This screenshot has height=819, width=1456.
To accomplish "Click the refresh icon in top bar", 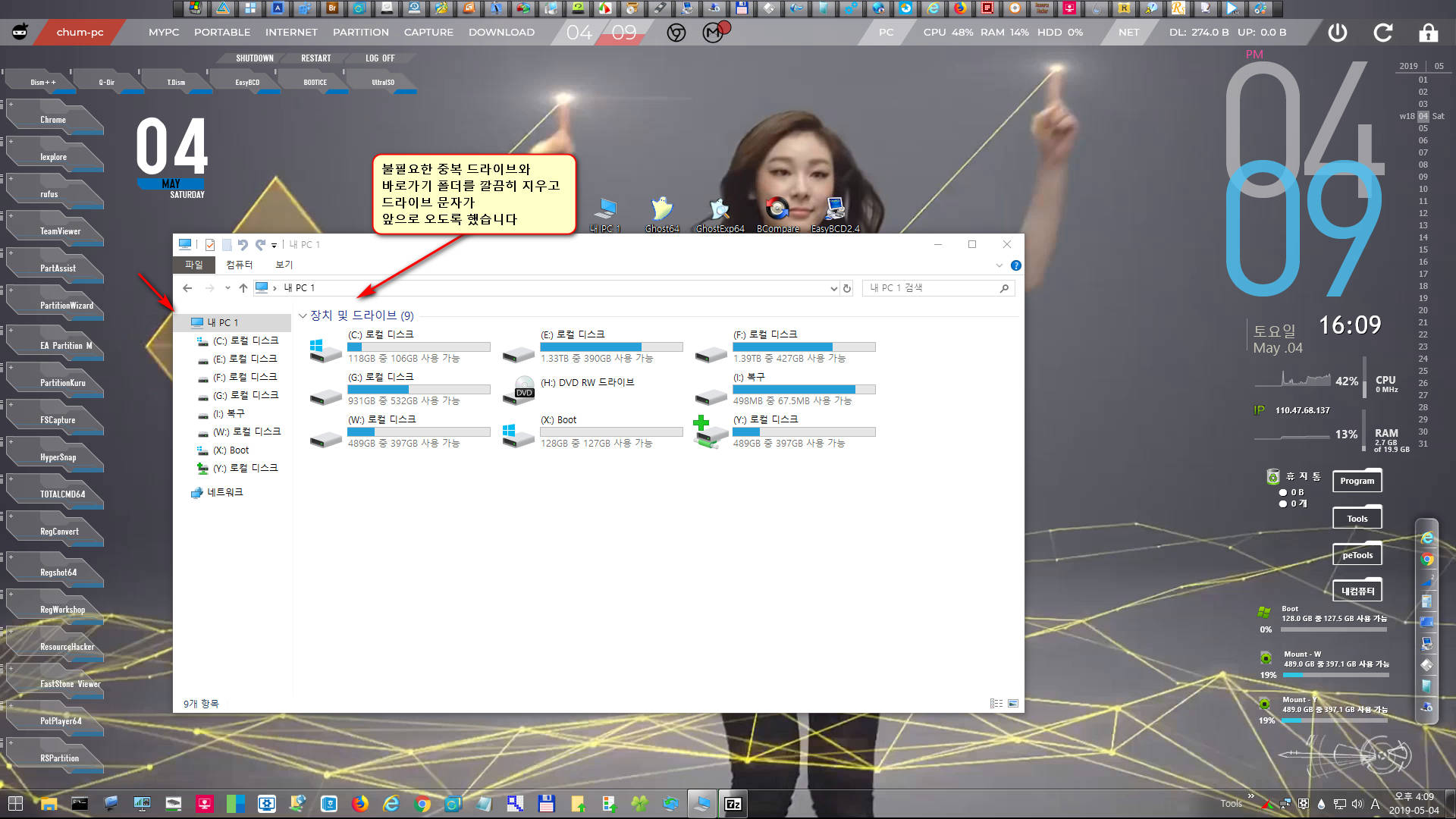I will 1383,33.
